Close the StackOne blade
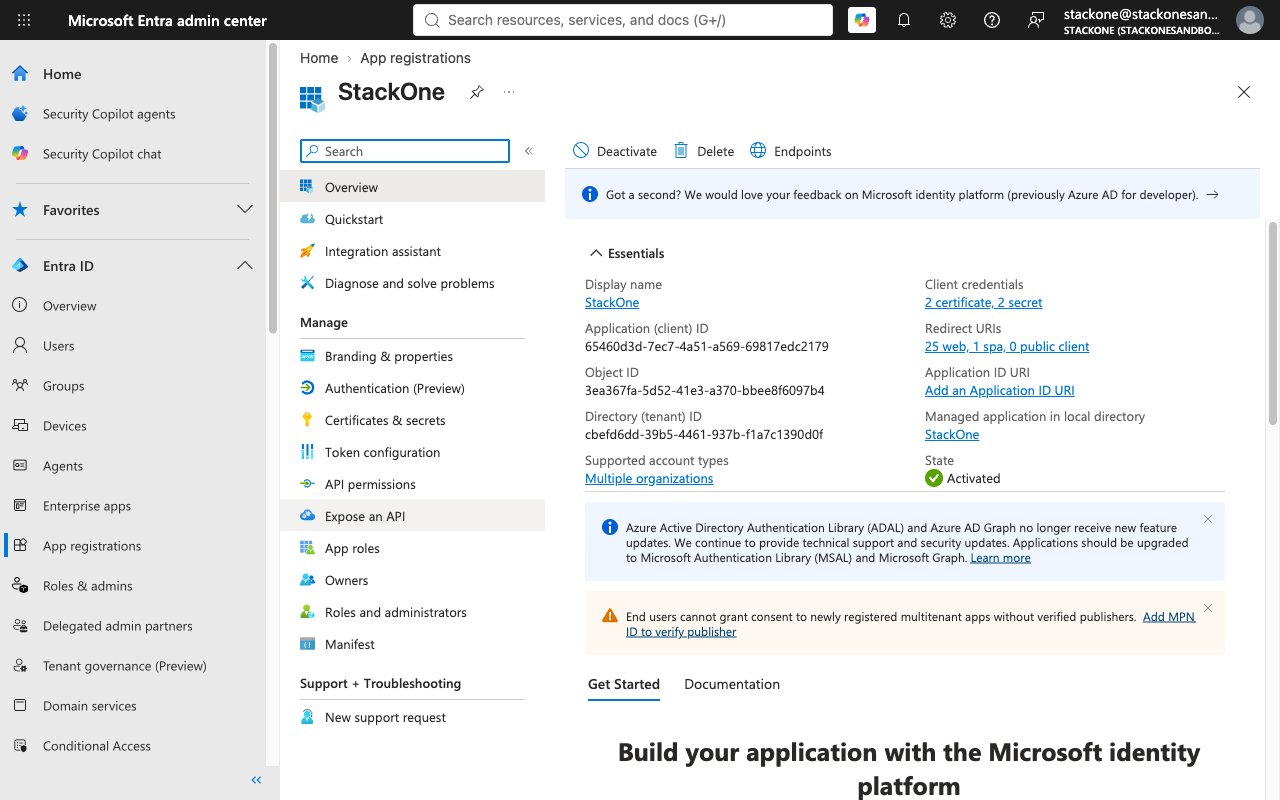The height and width of the screenshot is (800, 1280). click(1244, 92)
